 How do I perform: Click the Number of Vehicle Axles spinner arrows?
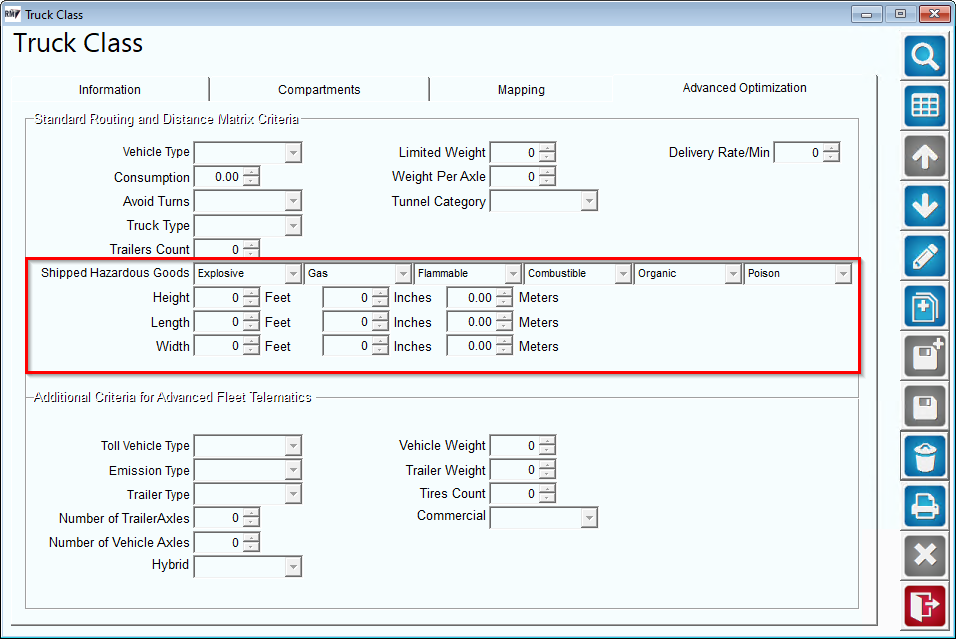[251, 542]
